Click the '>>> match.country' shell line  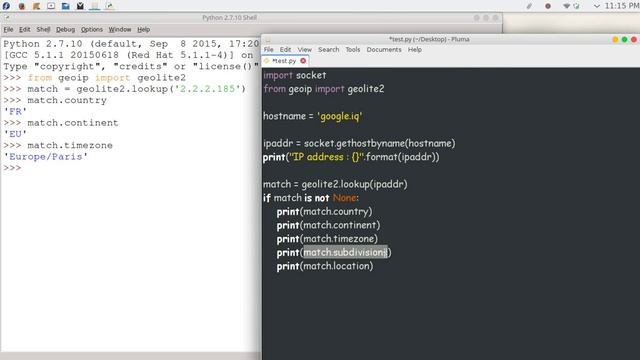(55, 100)
